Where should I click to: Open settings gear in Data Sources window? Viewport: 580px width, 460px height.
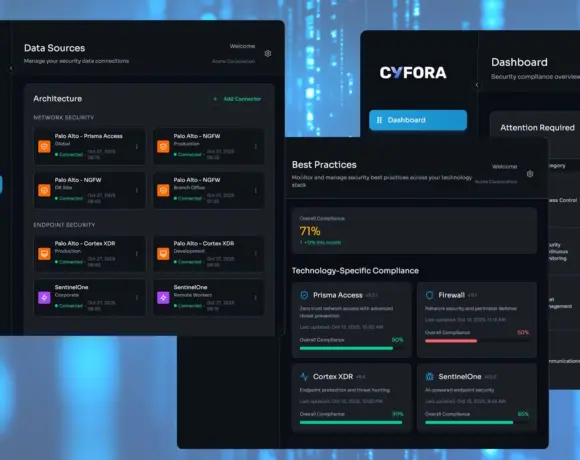pyautogui.click(x=268, y=54)
